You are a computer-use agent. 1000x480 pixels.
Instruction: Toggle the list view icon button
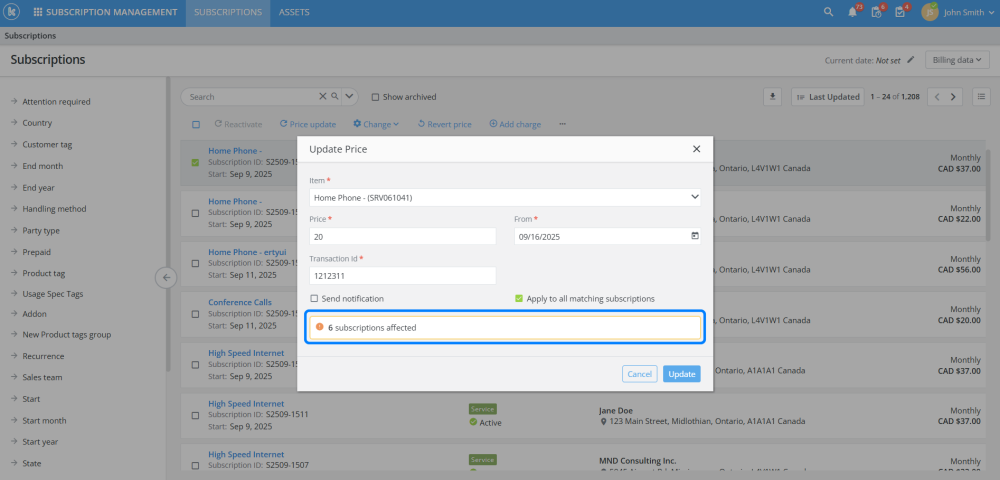(981, 97)
